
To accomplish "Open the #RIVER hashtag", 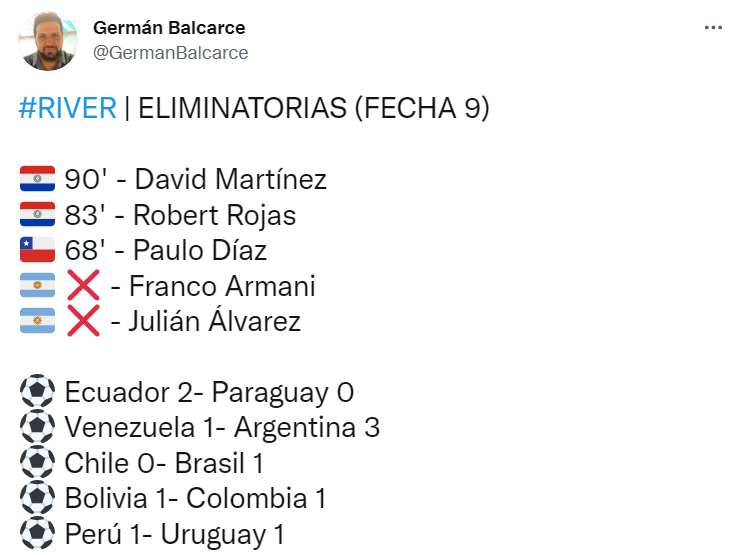I will click(x=68, y=108).
